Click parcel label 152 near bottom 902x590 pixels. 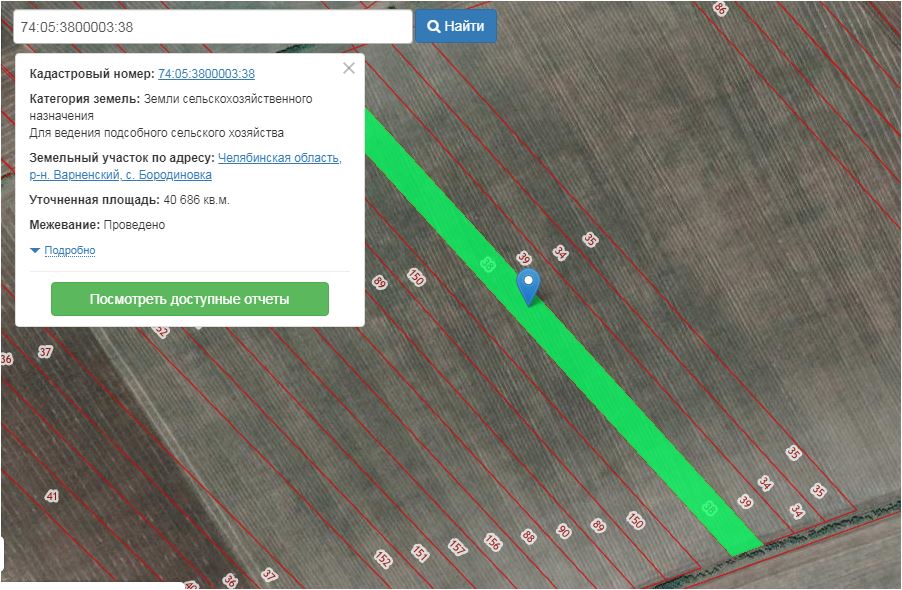tap(383, 559)
